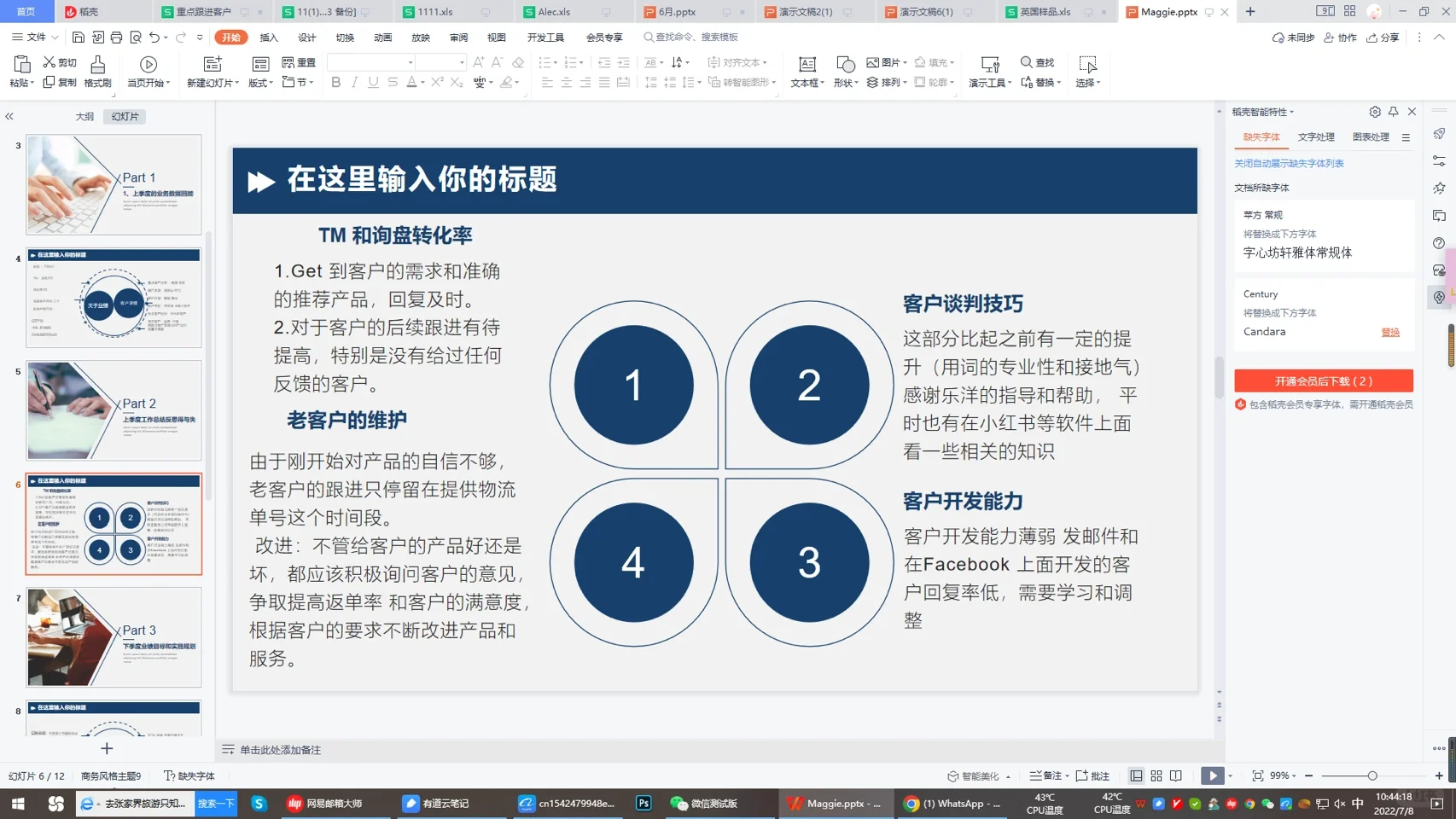
Task: Toggle Subscript X₂ formatting
Action: [x=457, y=83]
